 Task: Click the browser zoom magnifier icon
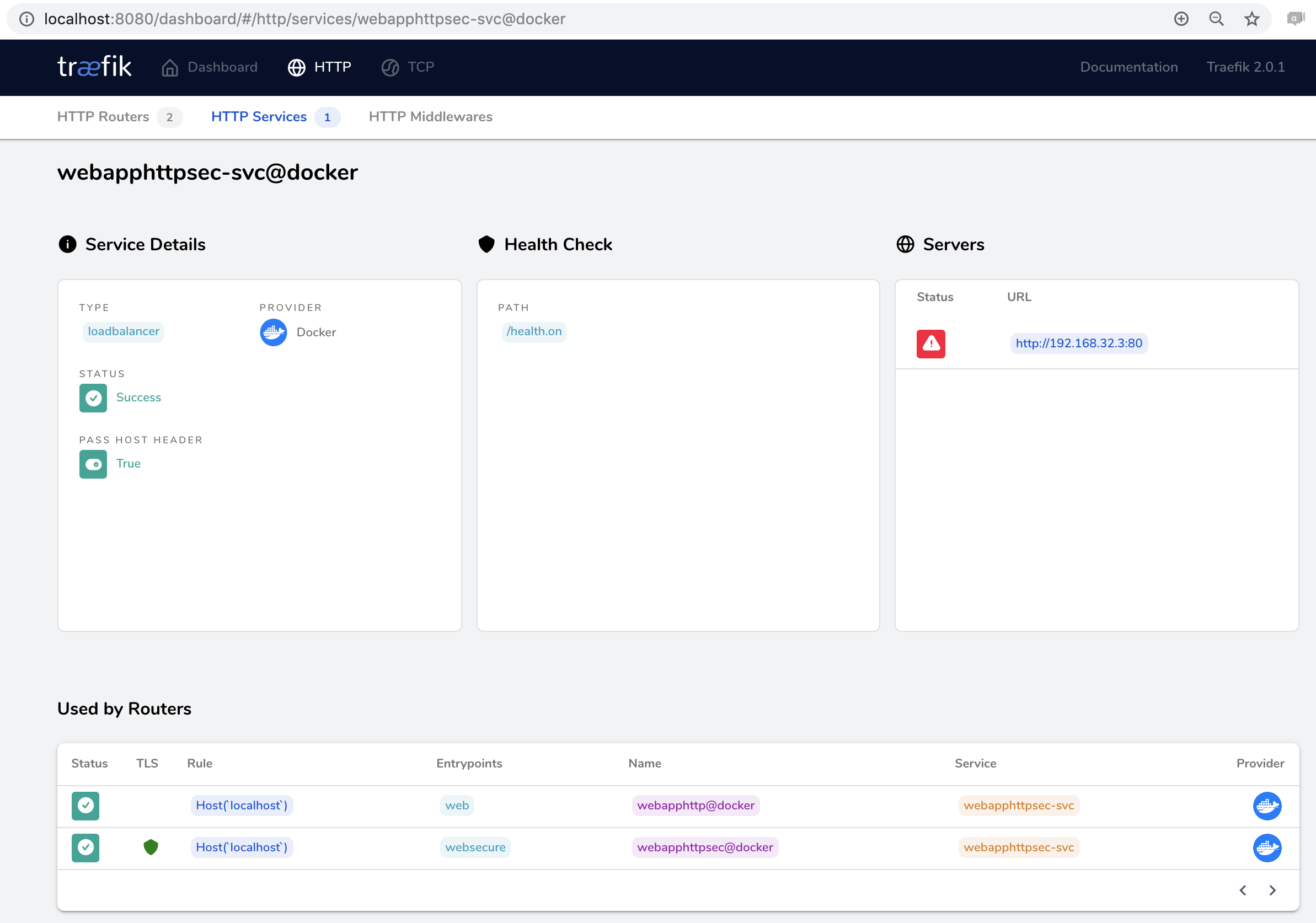tap(1216, 19)
